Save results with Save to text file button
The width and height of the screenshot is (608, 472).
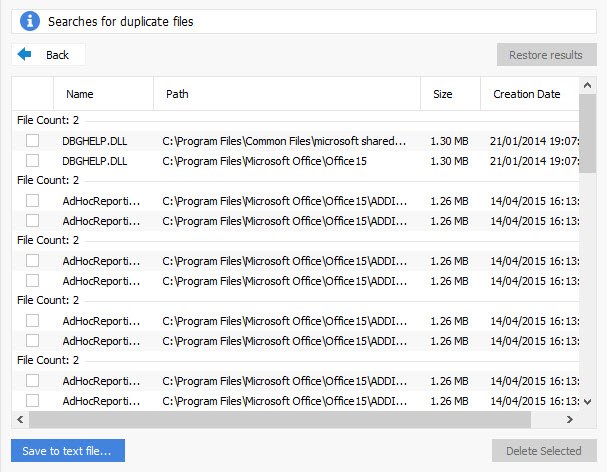click(x=68, y=451)
